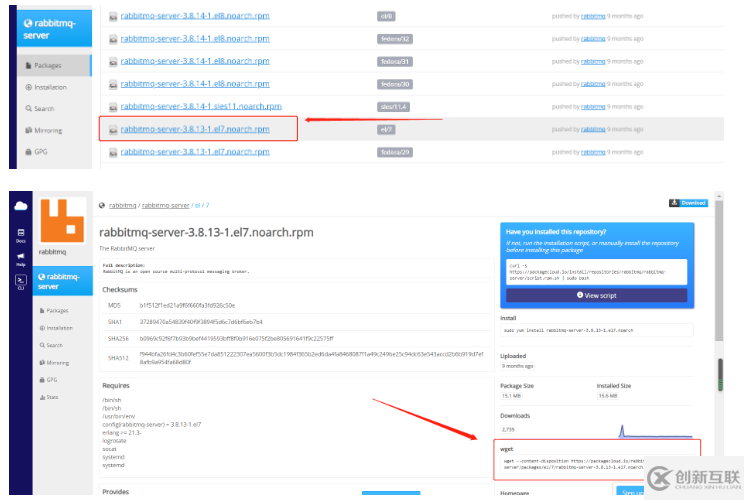Open Stats in the detail page sidebar
This screenshot has height=500, width=744.
pyautogui.click(x=49, y=397)
